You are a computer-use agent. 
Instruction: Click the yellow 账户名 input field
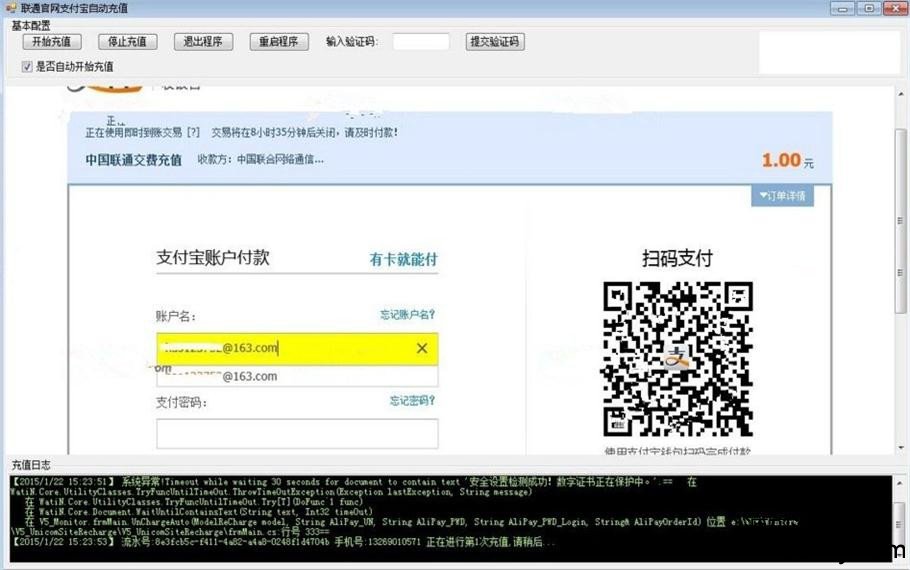[297, 349]
